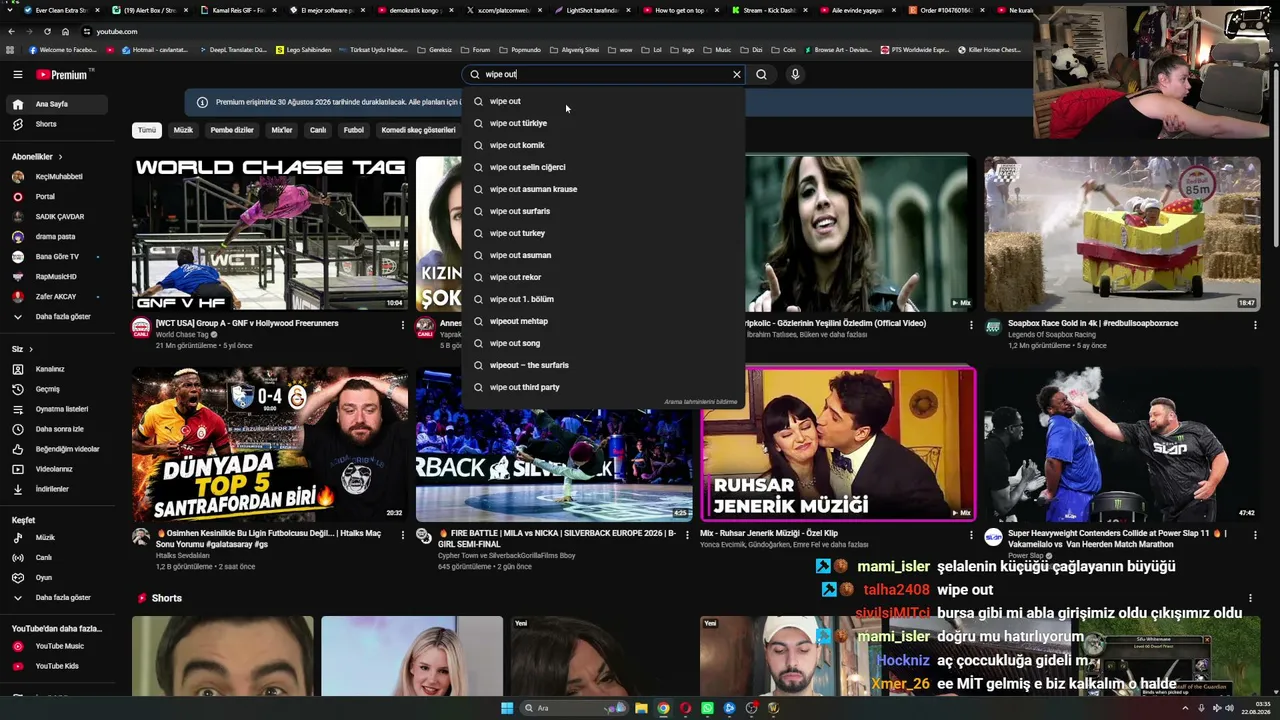The height and width of the screenshot is (720, 1280).
Task: Switch to the 'Kamal Reis GIF' browser tab
Action: [x=239, y=10]
